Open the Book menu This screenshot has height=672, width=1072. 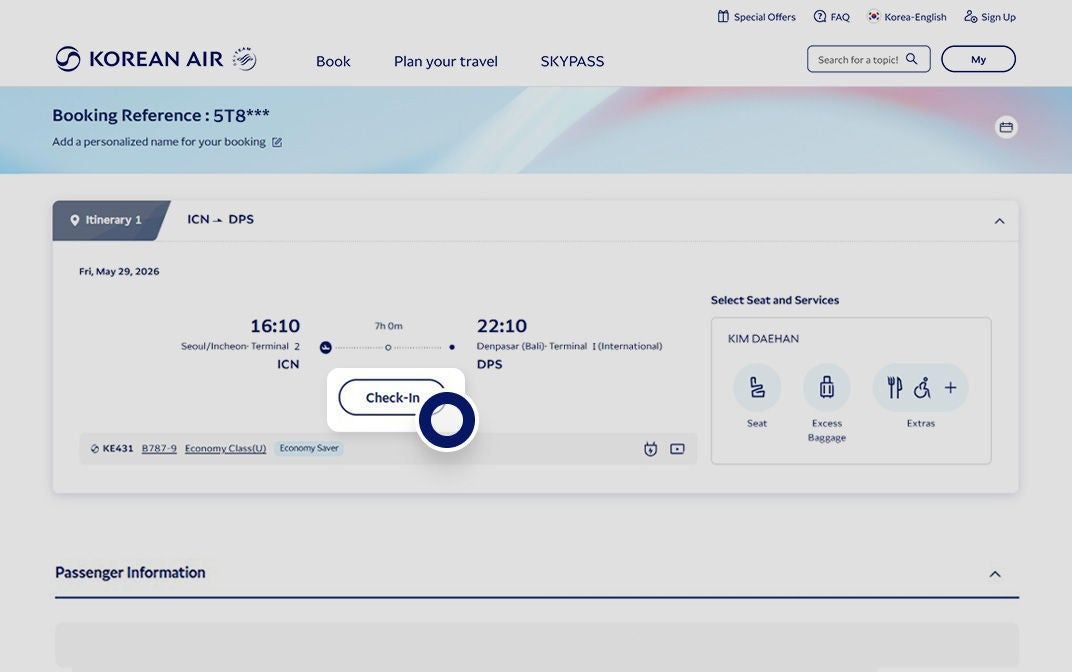(x=333, y=62)
